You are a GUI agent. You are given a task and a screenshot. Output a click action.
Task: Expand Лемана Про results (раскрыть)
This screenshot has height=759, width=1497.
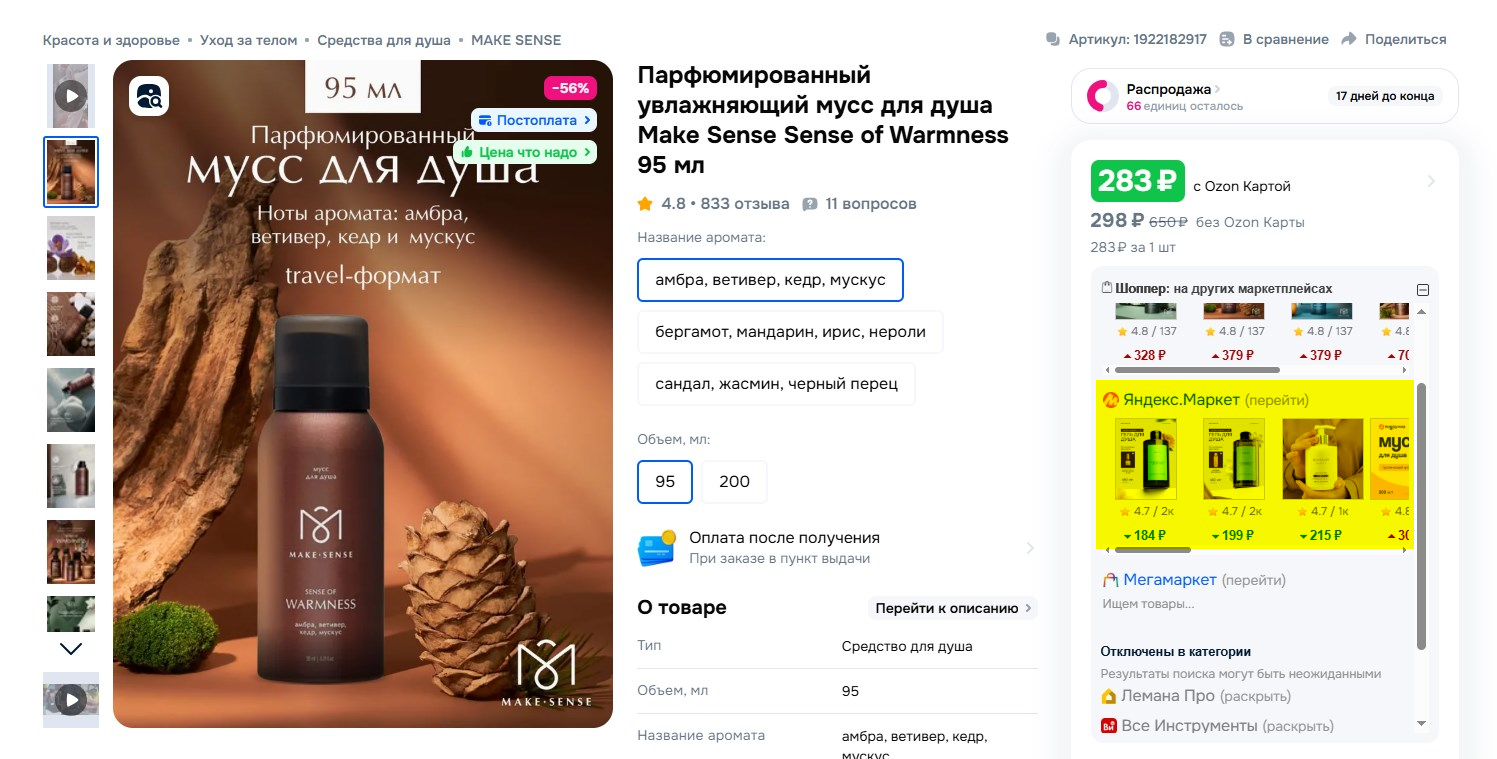click(x=1255, y=697)
